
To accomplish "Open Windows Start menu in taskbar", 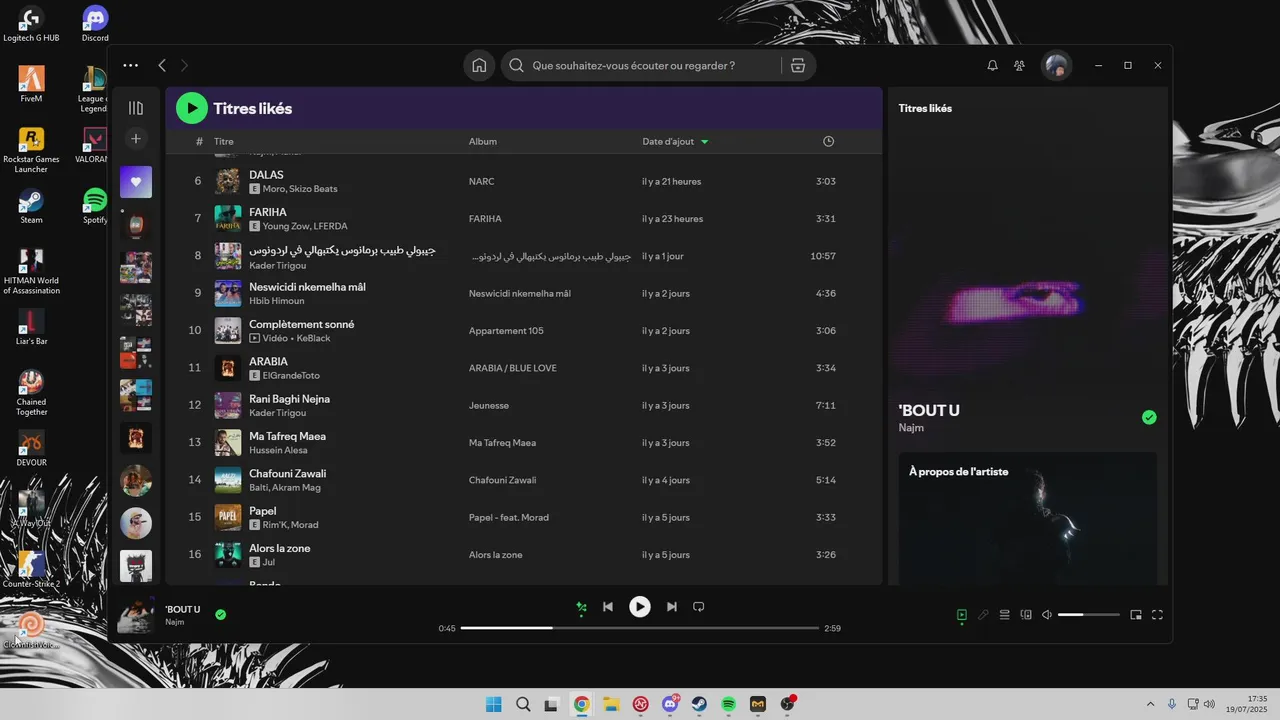I will pos(494,704).
